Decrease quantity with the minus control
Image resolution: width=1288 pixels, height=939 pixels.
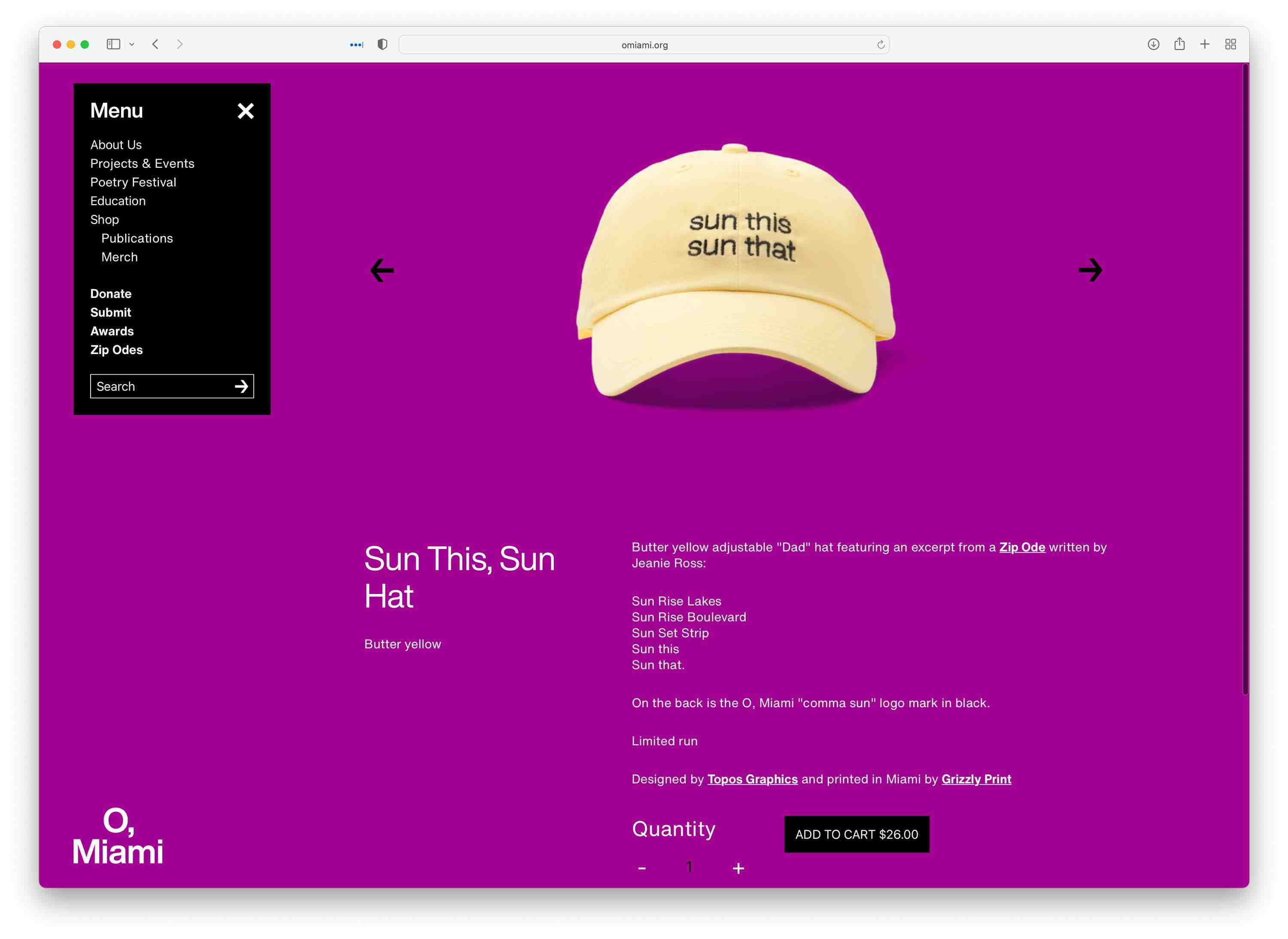[x=642, y=868]
